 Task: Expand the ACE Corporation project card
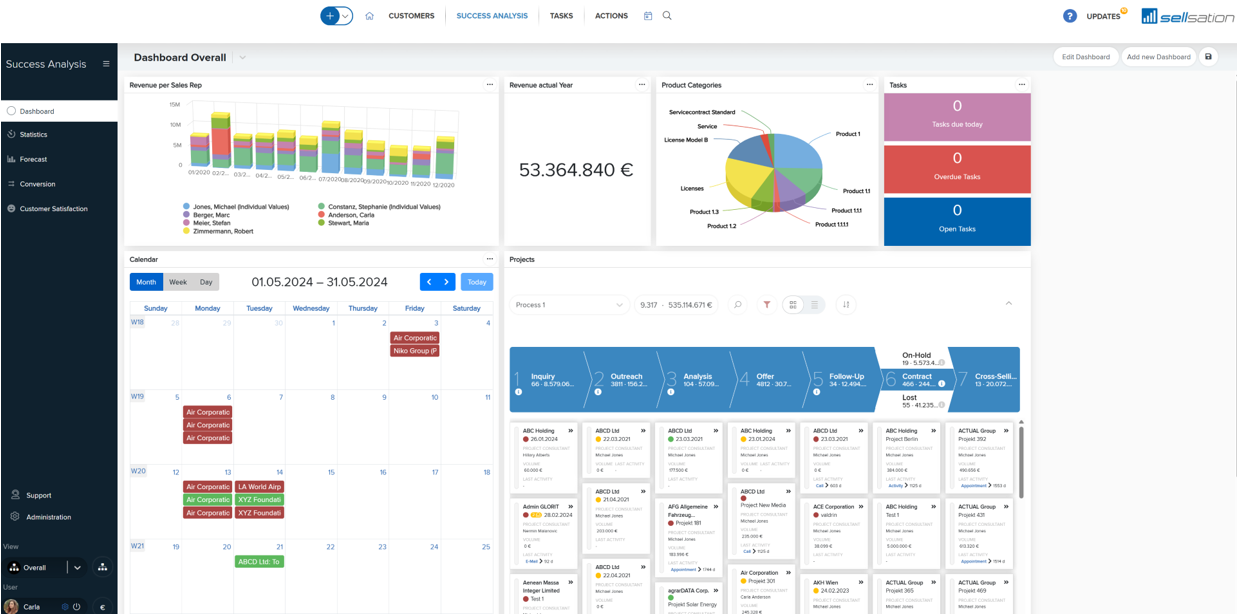tap(861, 507)
